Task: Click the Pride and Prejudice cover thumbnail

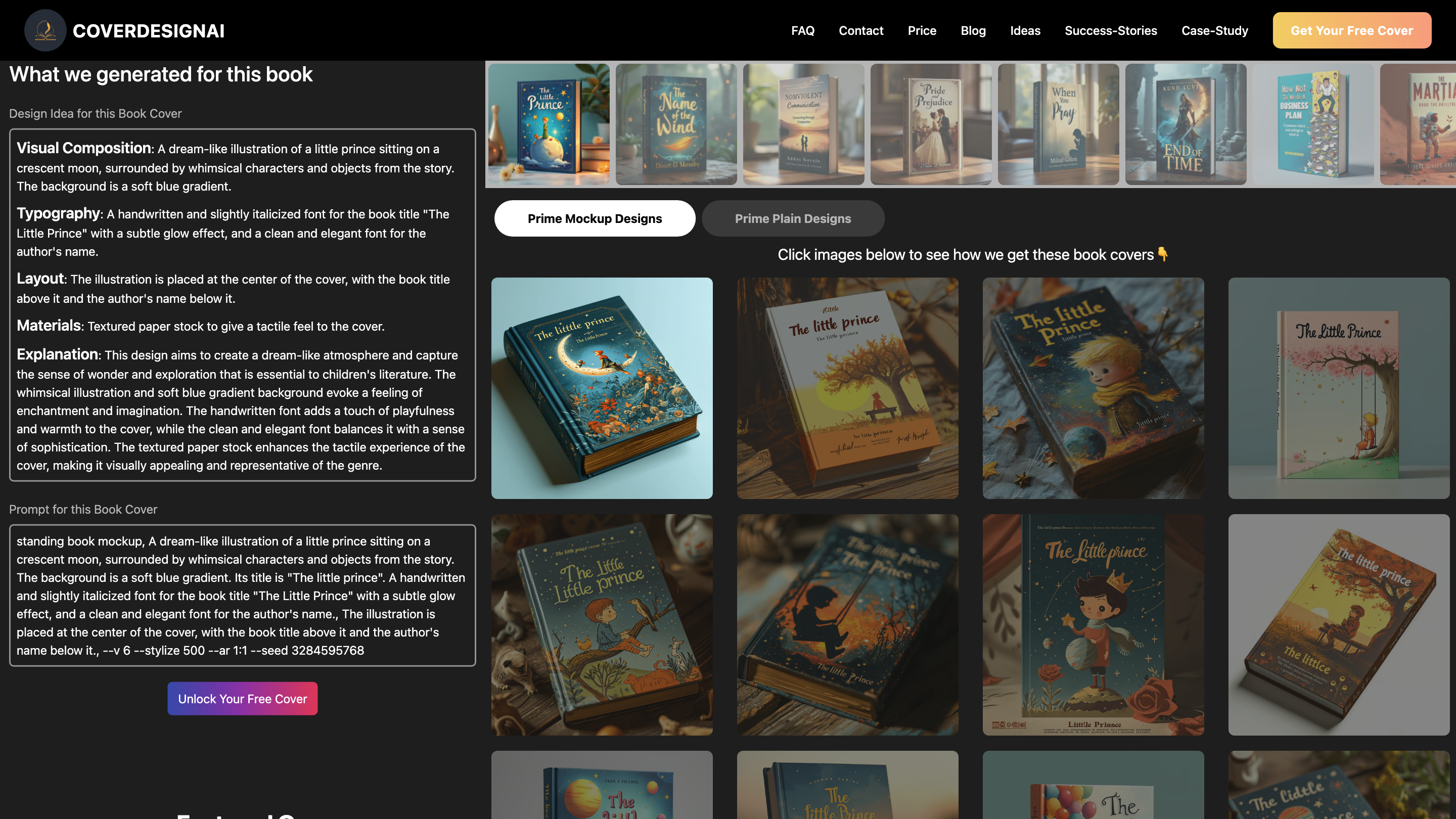Action: point(931,124)
